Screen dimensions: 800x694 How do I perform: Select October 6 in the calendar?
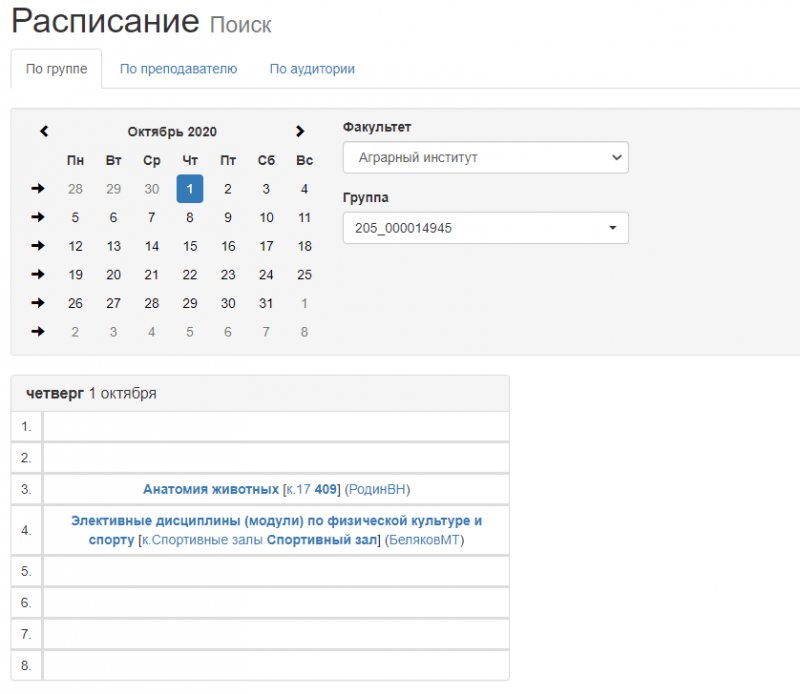point(113,217)
